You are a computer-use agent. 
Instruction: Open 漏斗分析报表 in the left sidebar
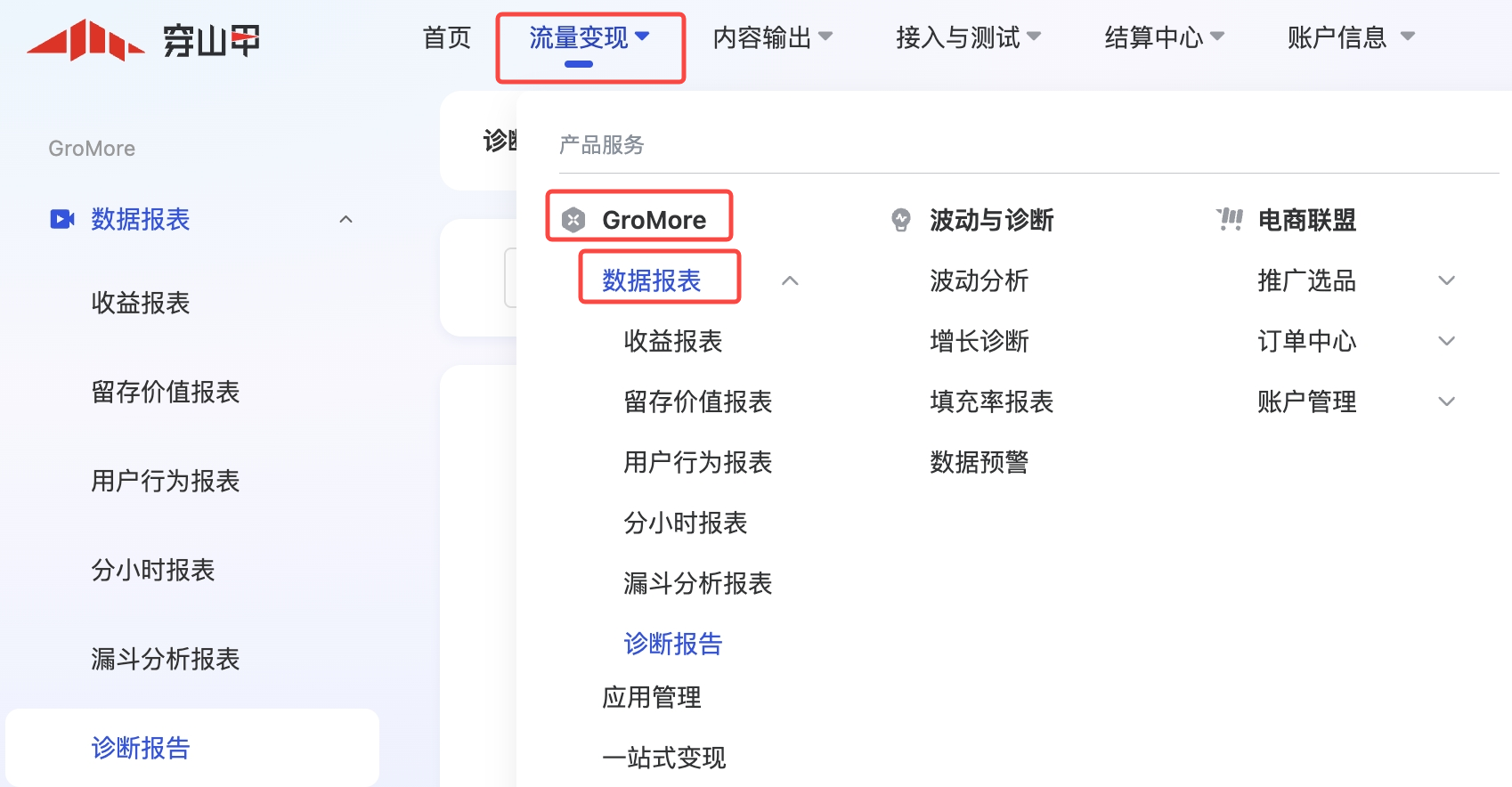pos(166,659)
